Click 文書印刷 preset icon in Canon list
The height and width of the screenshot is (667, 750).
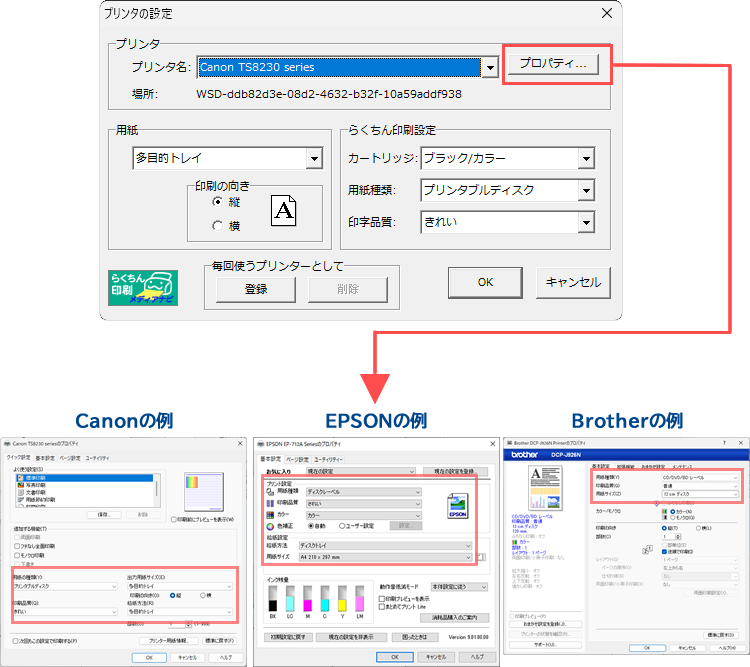(x=21, y=492)
